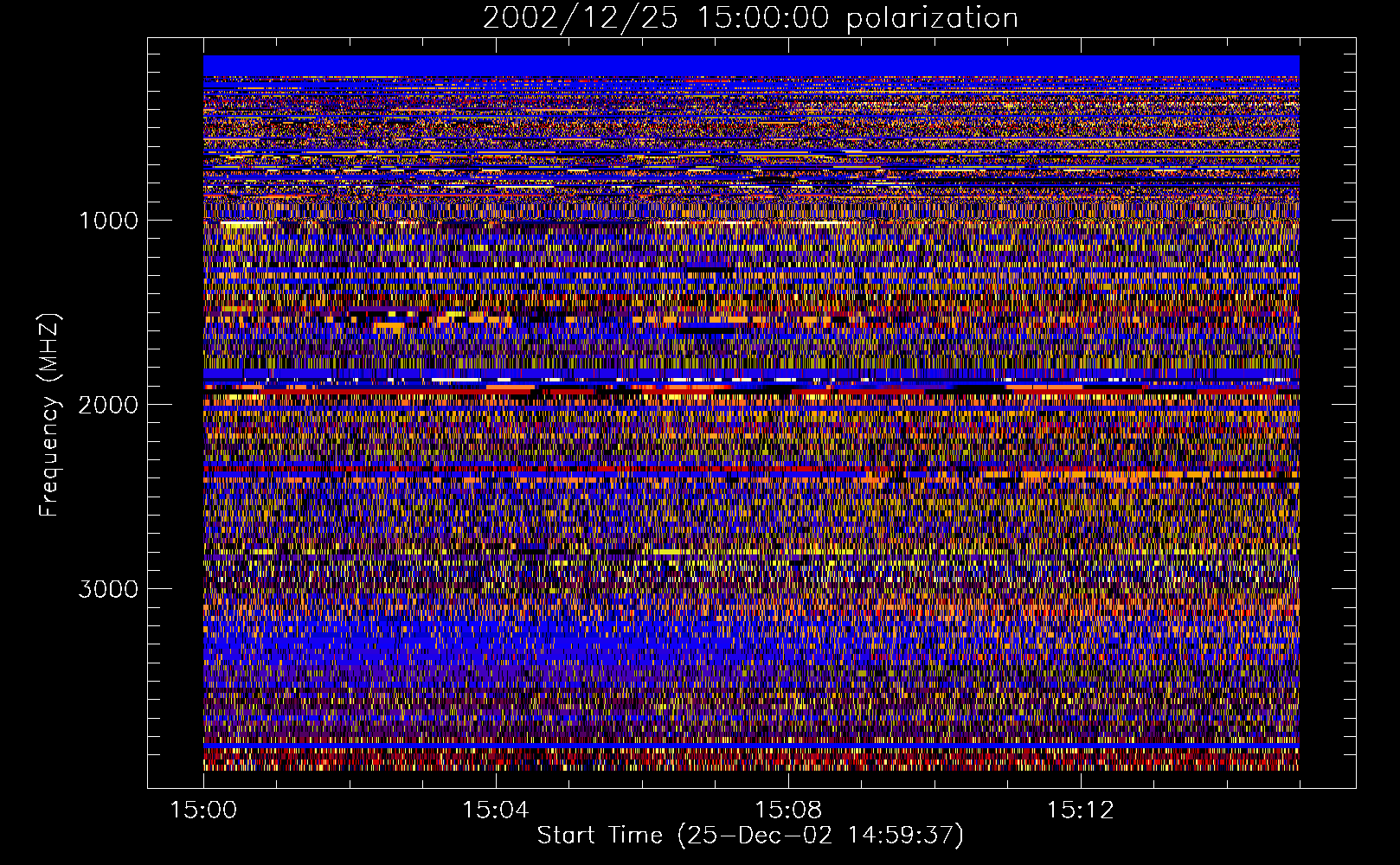Click the 15:08 time tick label

787,811
